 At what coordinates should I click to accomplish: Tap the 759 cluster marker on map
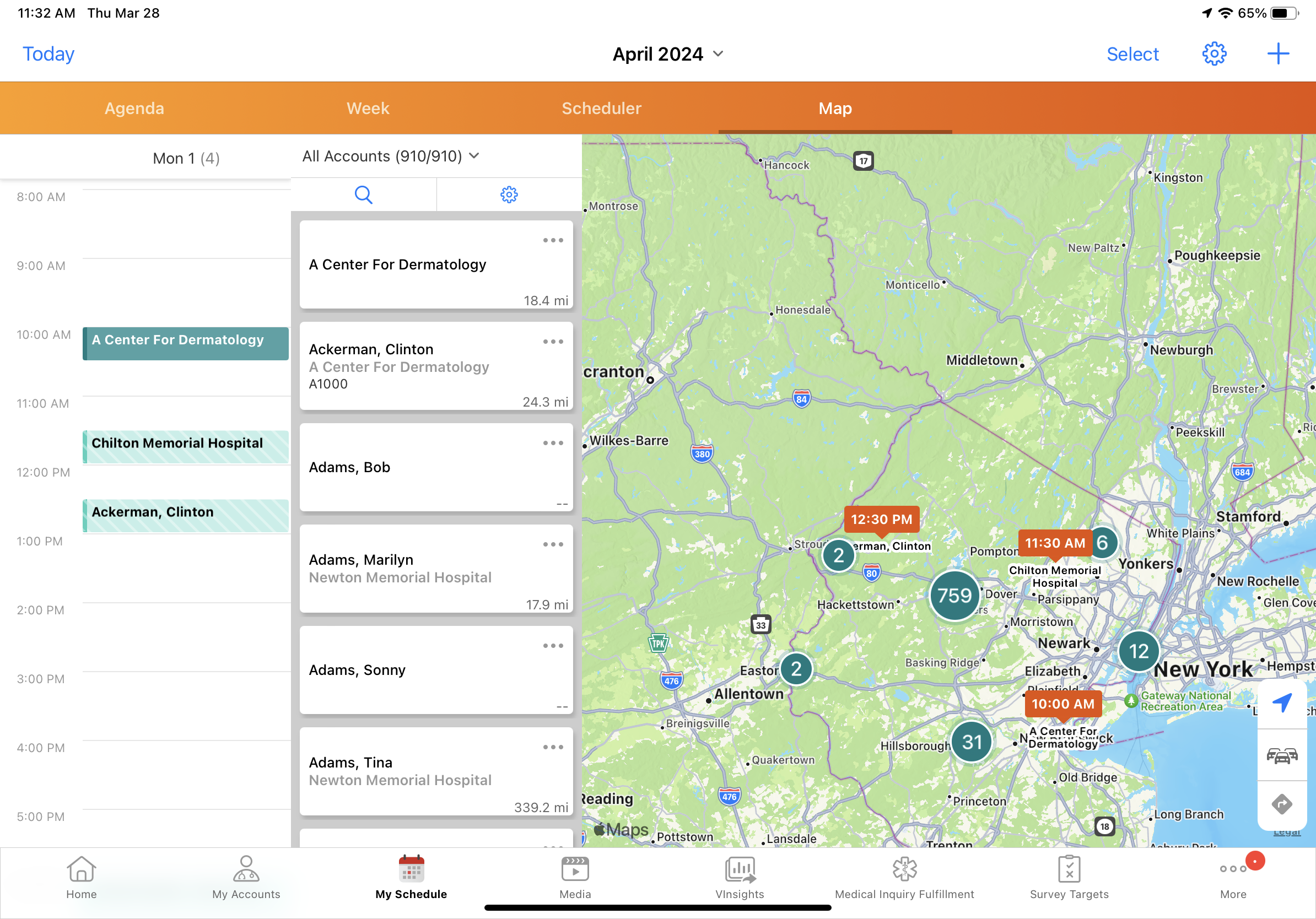coord(954,595)
